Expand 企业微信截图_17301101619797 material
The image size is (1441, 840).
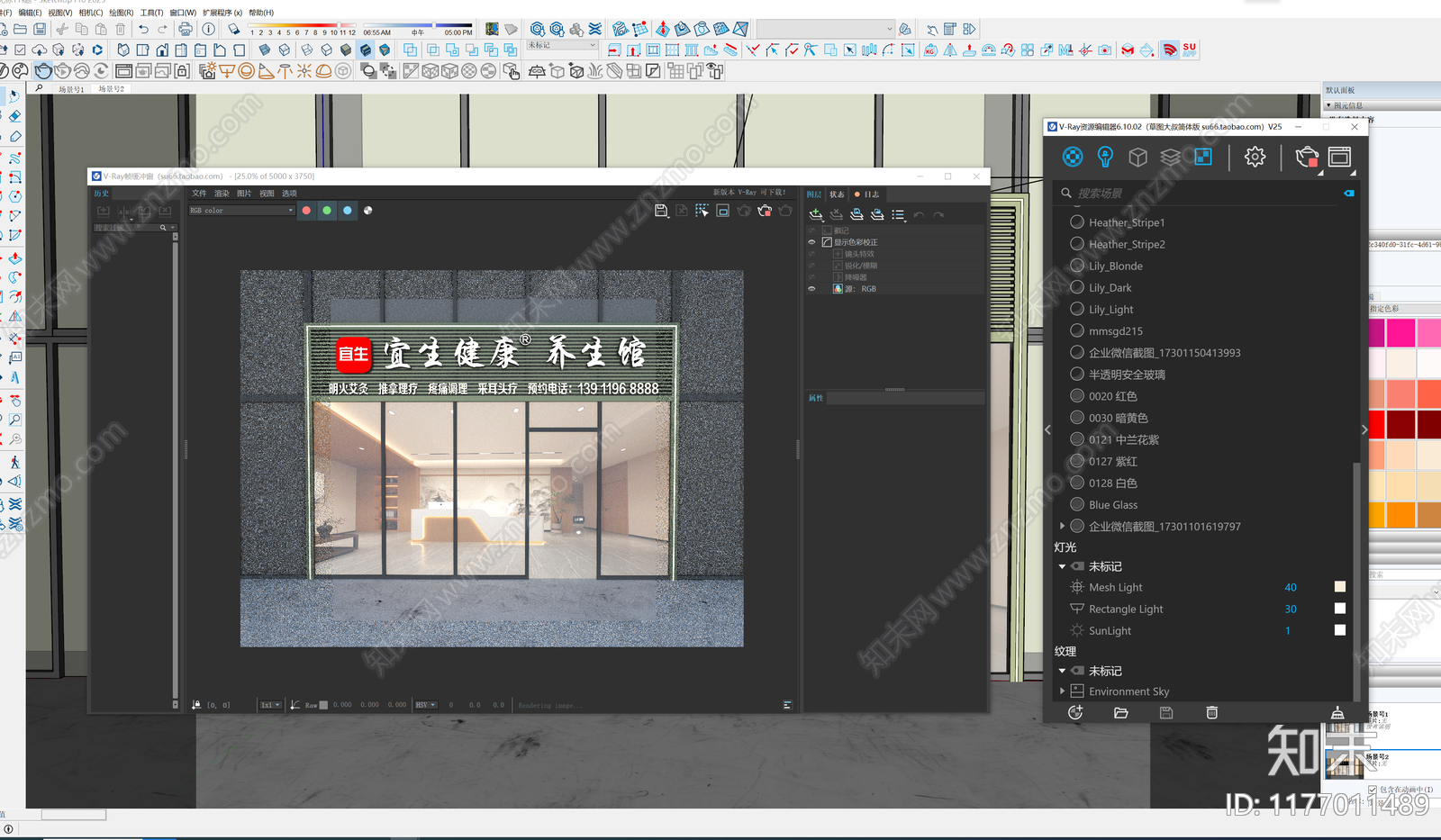(x=1062, y=526)
